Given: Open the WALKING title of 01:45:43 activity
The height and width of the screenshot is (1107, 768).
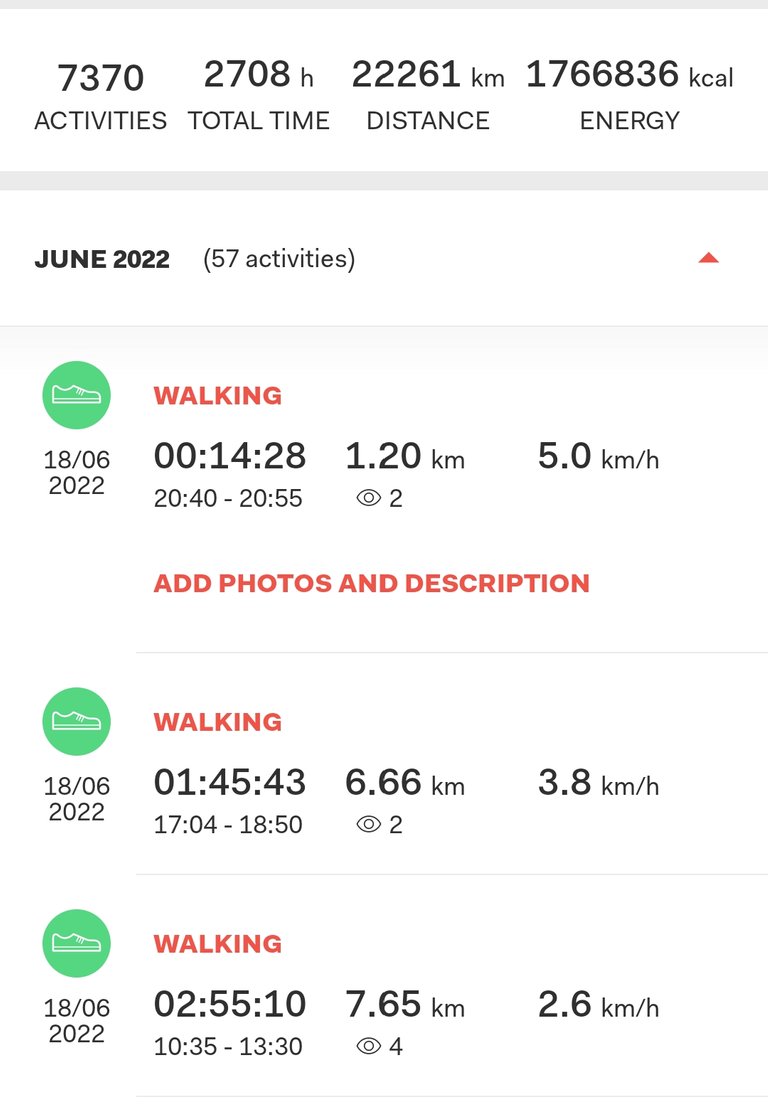Looking at the screenshot, I should 217,722.
